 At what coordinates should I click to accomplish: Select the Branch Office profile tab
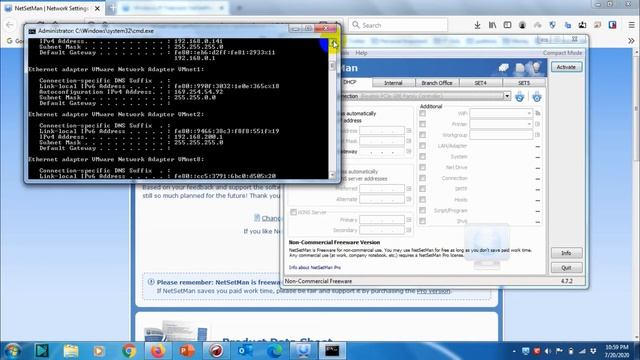[437, 83]
